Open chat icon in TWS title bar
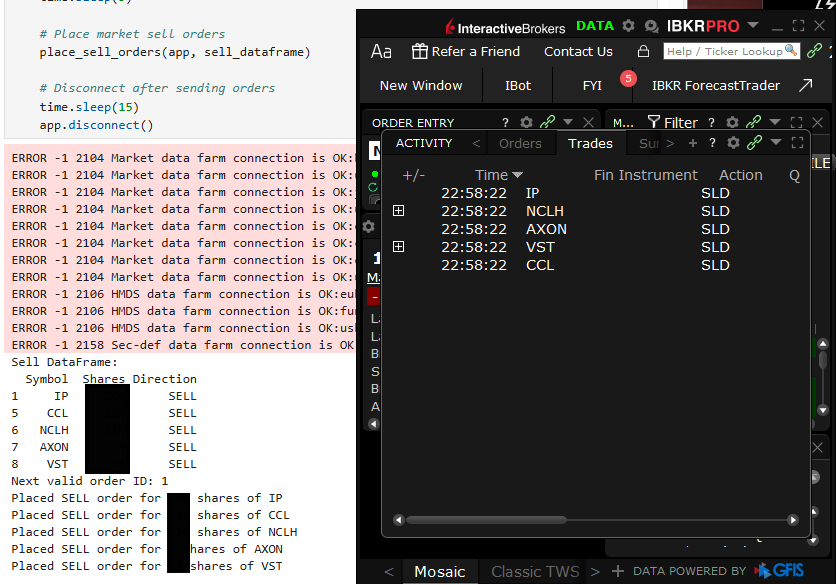The image size is (836, 584). click(651, 26)
